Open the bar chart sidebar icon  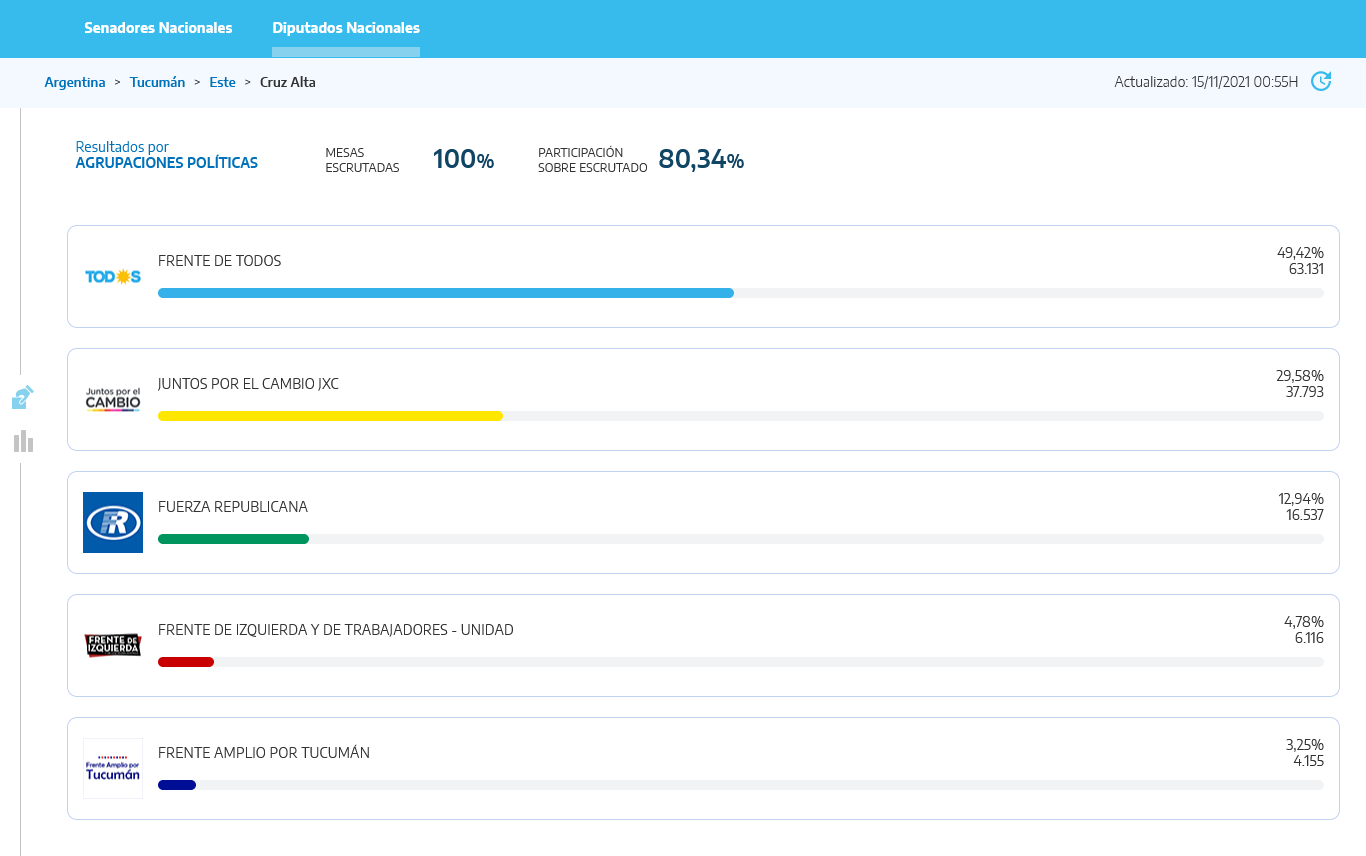(x=24, y=441)
